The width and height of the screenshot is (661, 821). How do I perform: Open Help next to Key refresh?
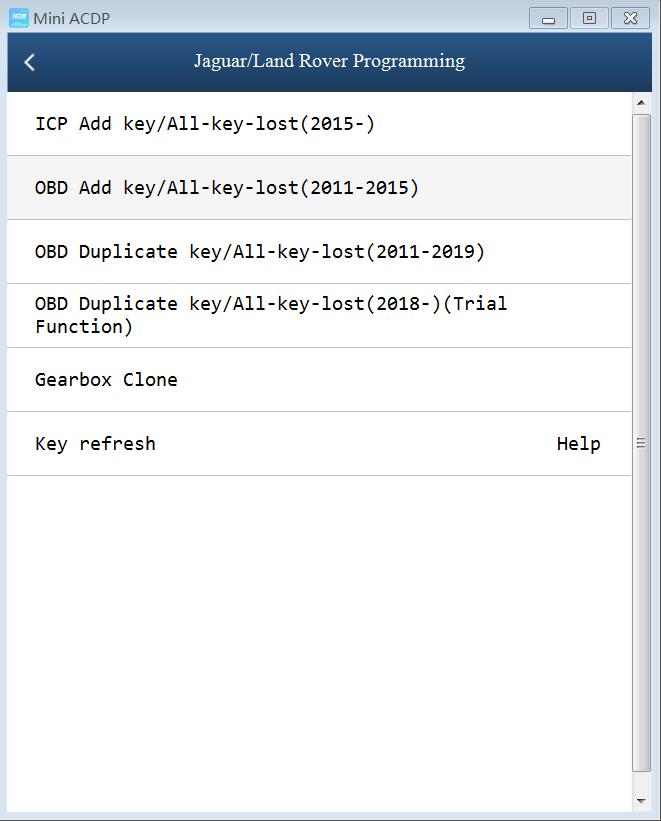point(578,444)
